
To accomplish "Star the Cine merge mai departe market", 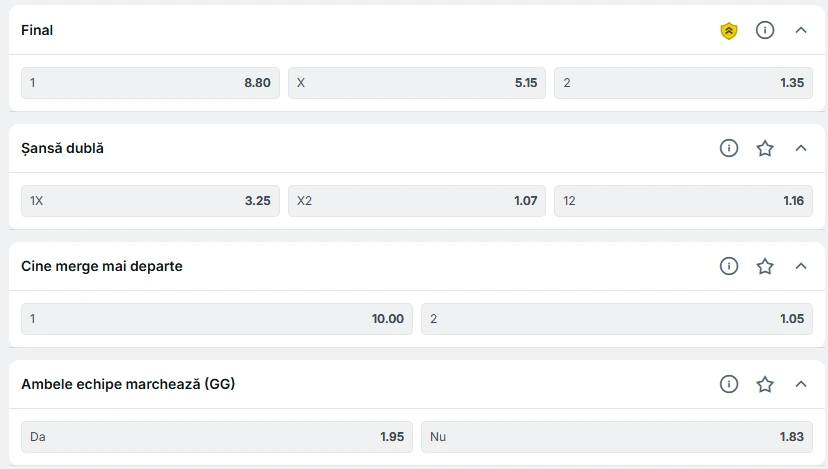I will pos(765,266).
